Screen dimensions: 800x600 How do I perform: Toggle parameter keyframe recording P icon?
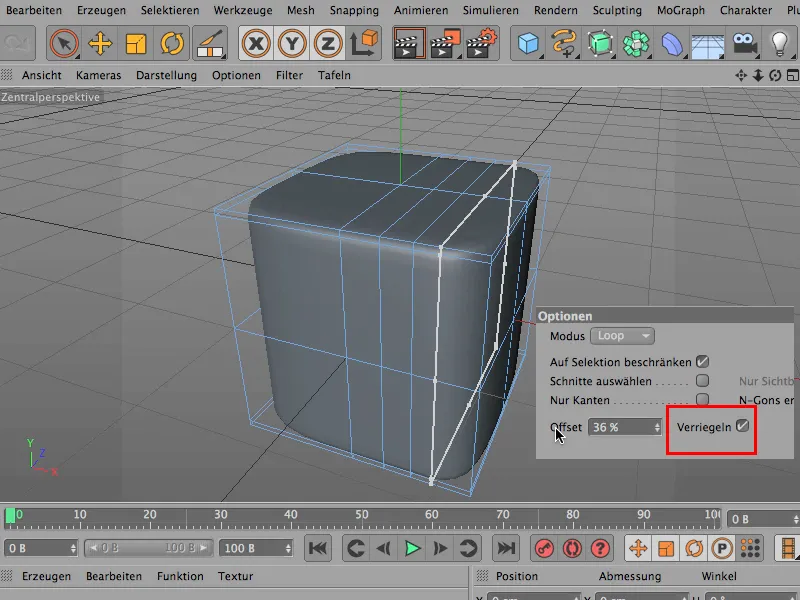click(722, 548)
